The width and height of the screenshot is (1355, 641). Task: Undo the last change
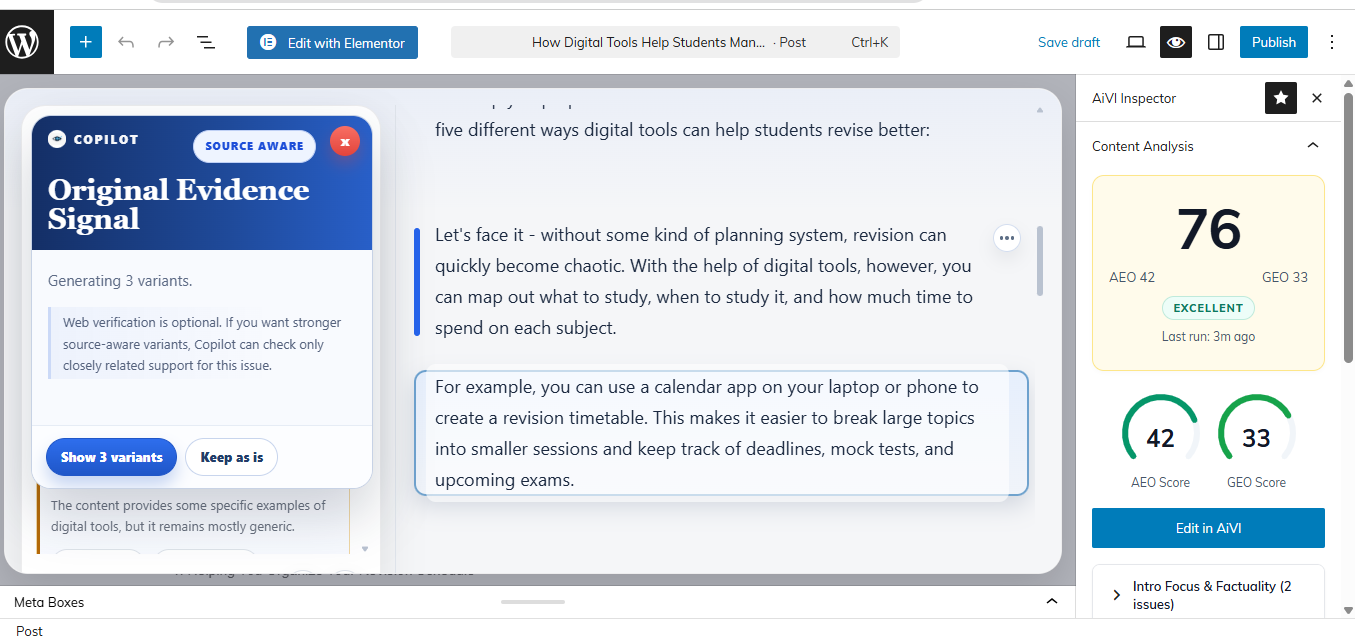click(126, 42)
